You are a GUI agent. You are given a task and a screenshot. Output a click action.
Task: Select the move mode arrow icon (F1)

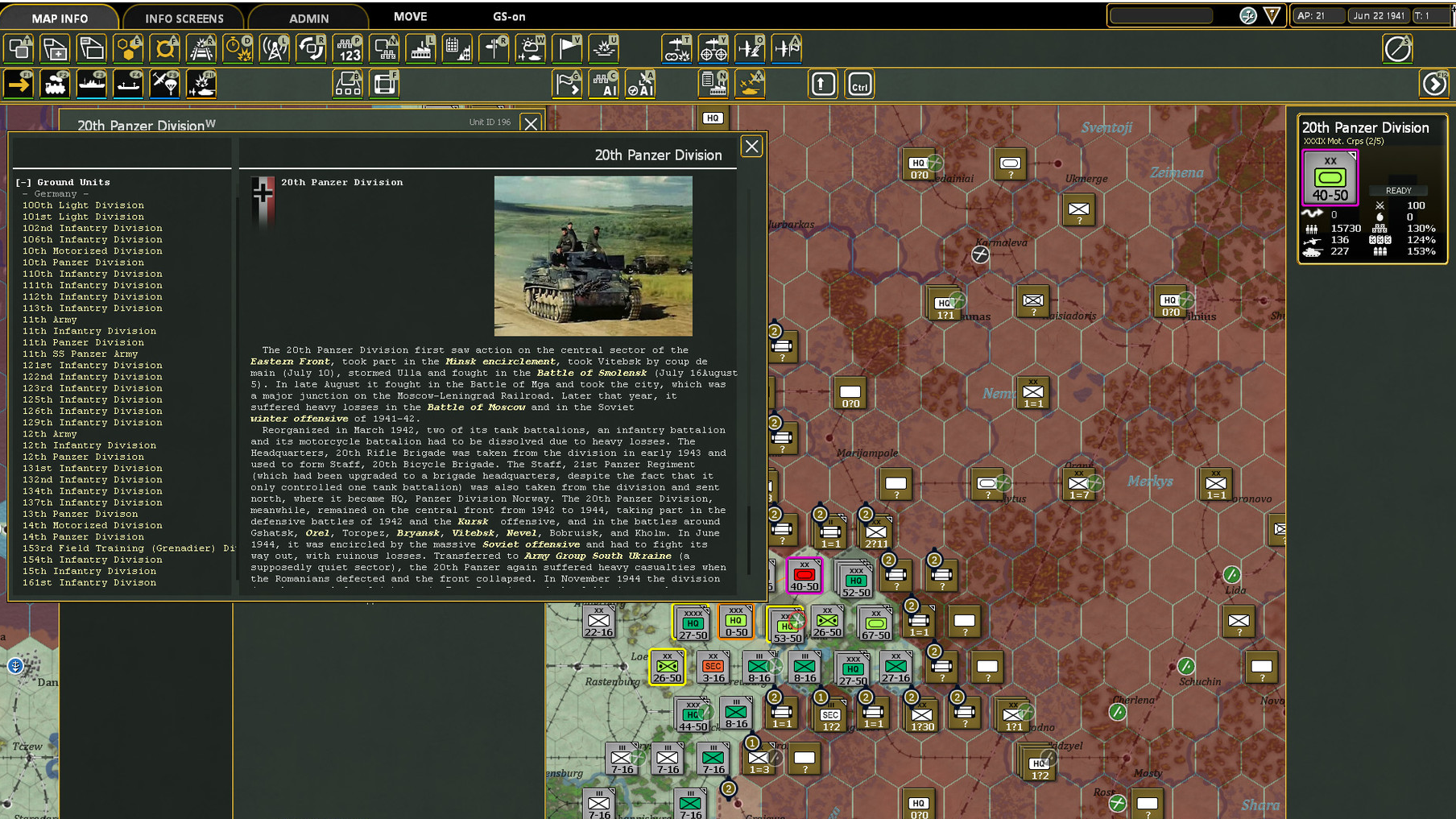pos(19,84)
